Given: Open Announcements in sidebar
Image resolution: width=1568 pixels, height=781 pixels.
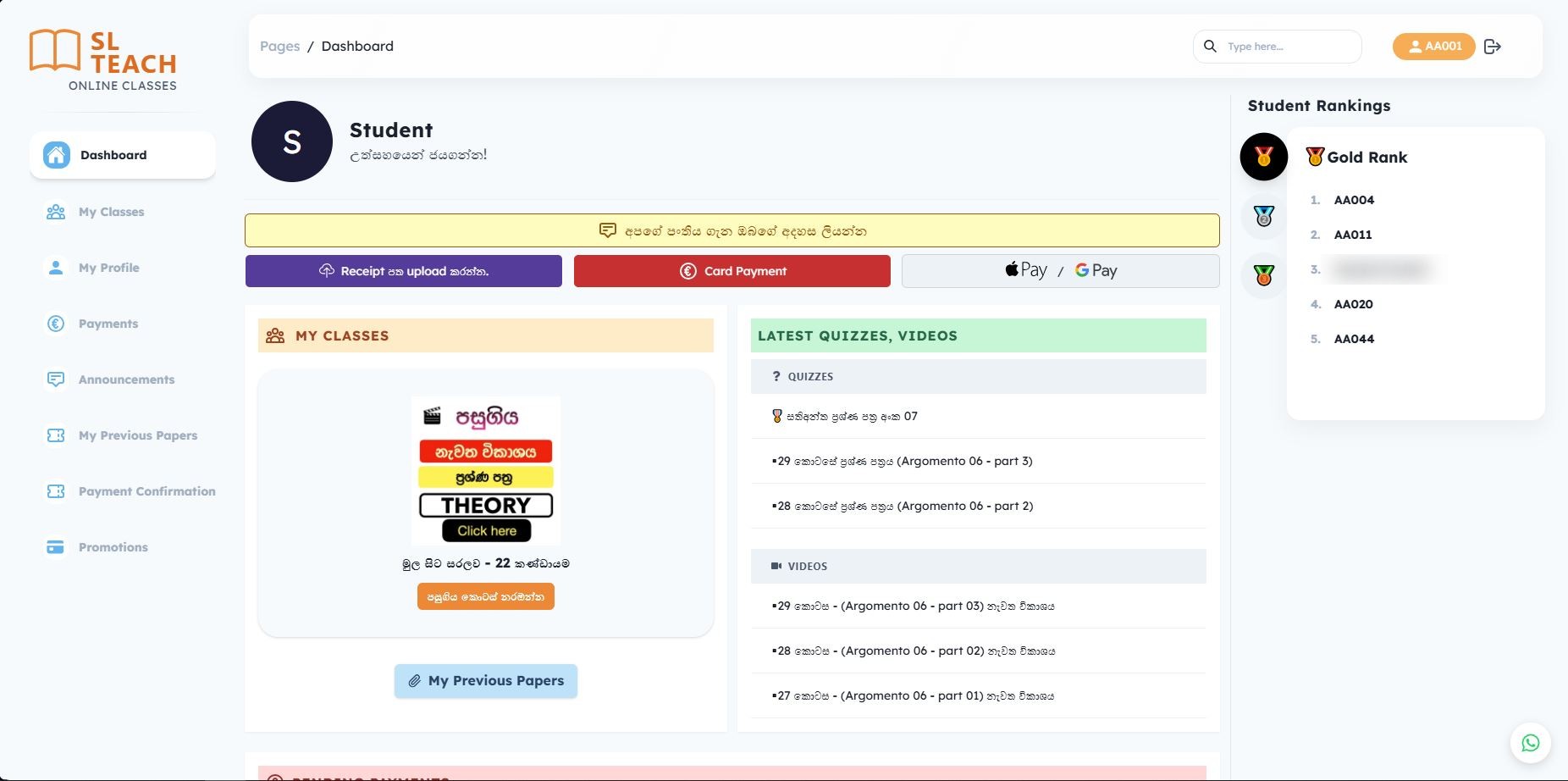Looking at the screenshot, I should pyautogui.click(x=123, y=379).
